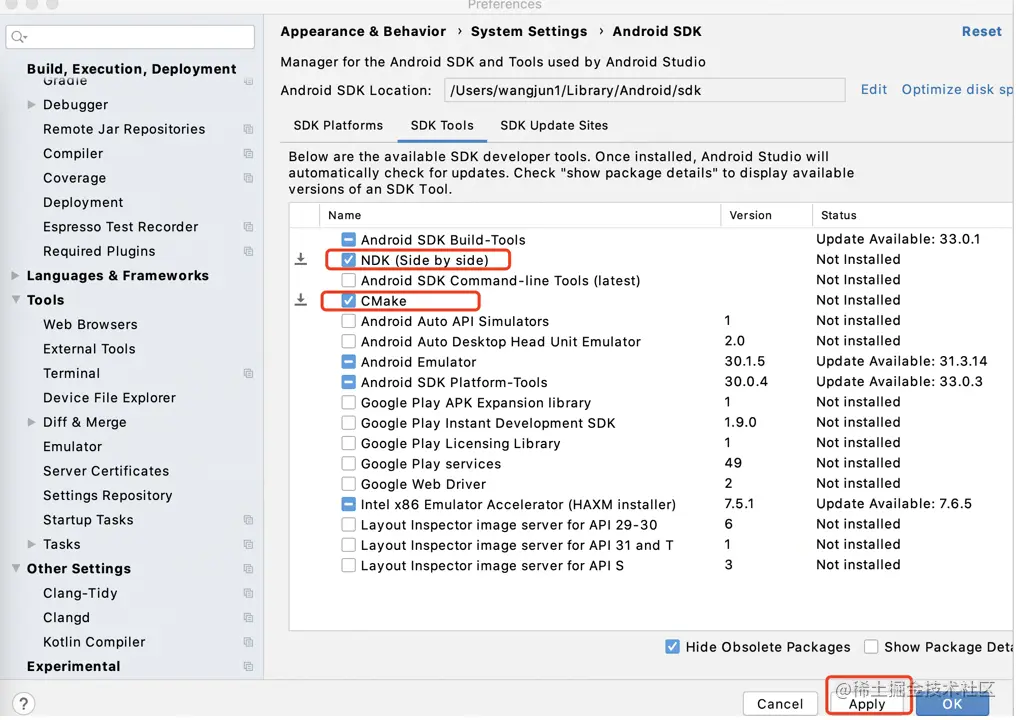Click project-level icon next to Startup Tasks
Viewport: 1016px width, 720px height.
[x=248, y=520]
